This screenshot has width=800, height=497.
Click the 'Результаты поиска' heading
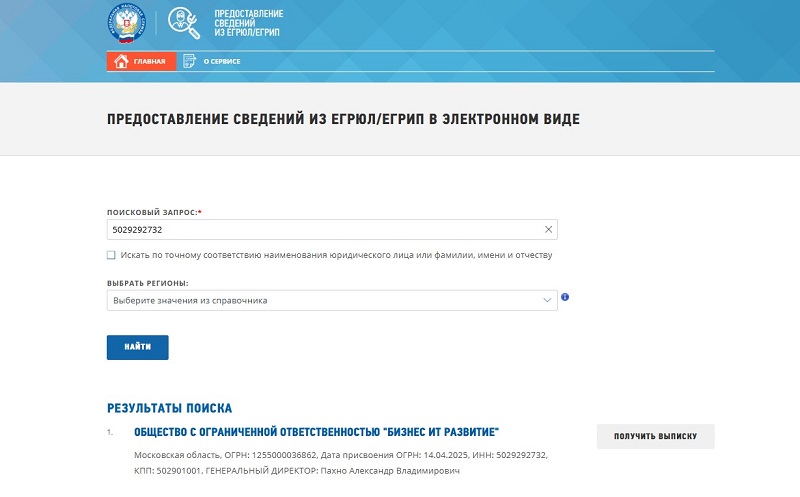[x=169, y=408]
